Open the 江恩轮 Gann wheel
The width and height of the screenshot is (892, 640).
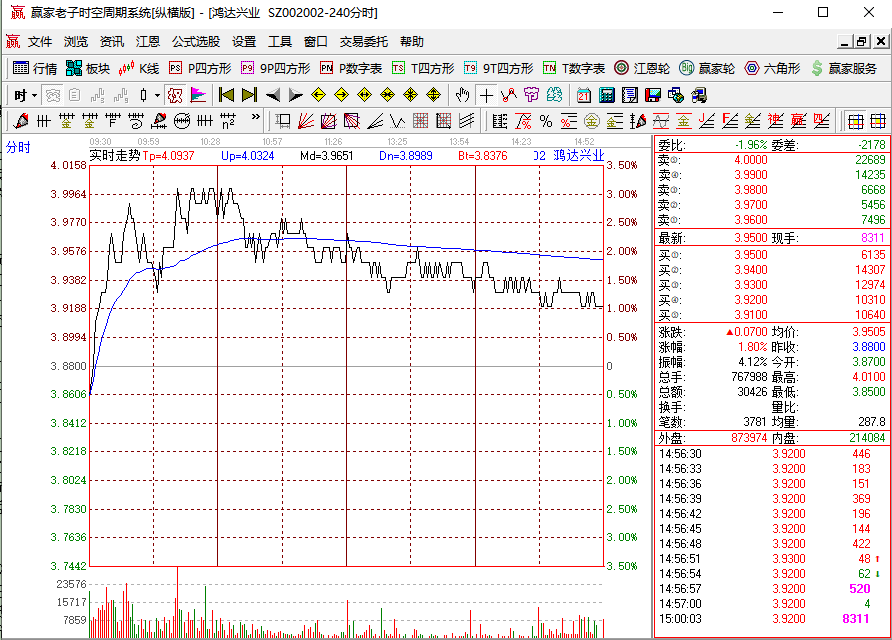click(x=642, y=68)
